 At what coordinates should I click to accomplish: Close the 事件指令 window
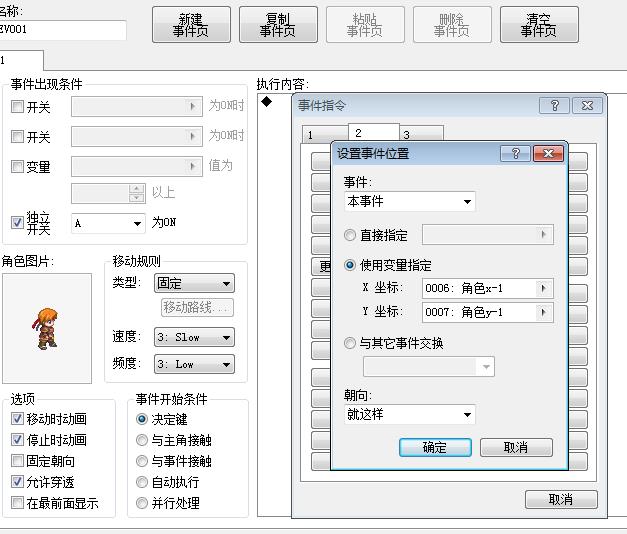coord(587,106)
